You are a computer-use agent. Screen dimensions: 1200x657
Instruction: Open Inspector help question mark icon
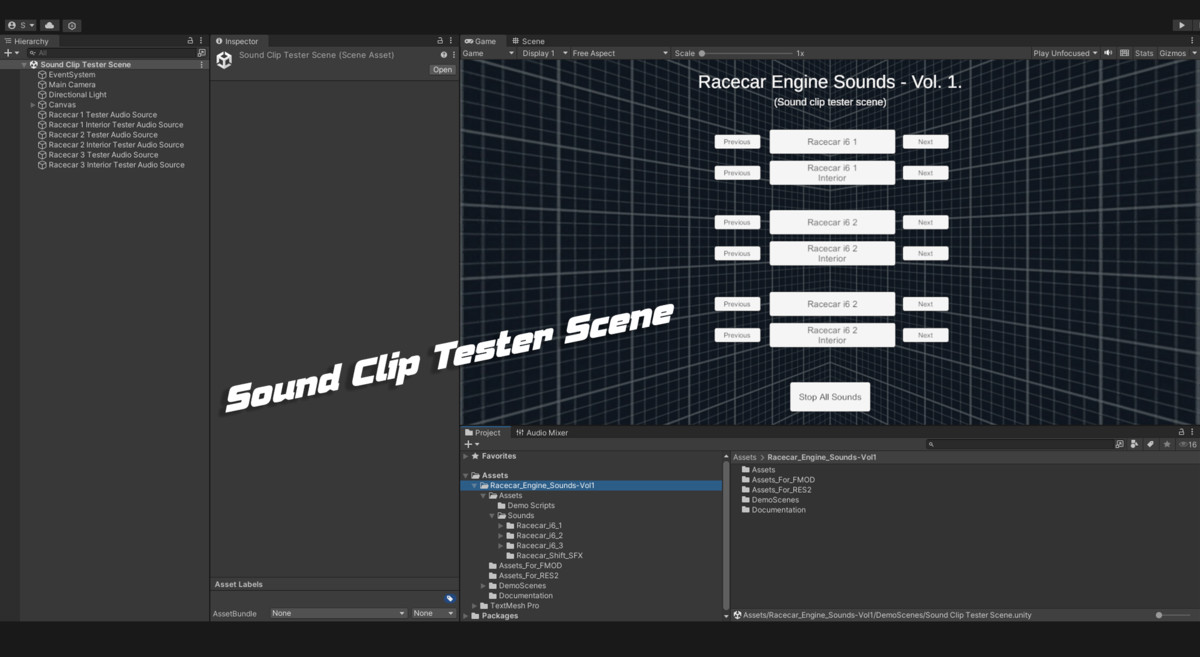click(x=444, y=55)
